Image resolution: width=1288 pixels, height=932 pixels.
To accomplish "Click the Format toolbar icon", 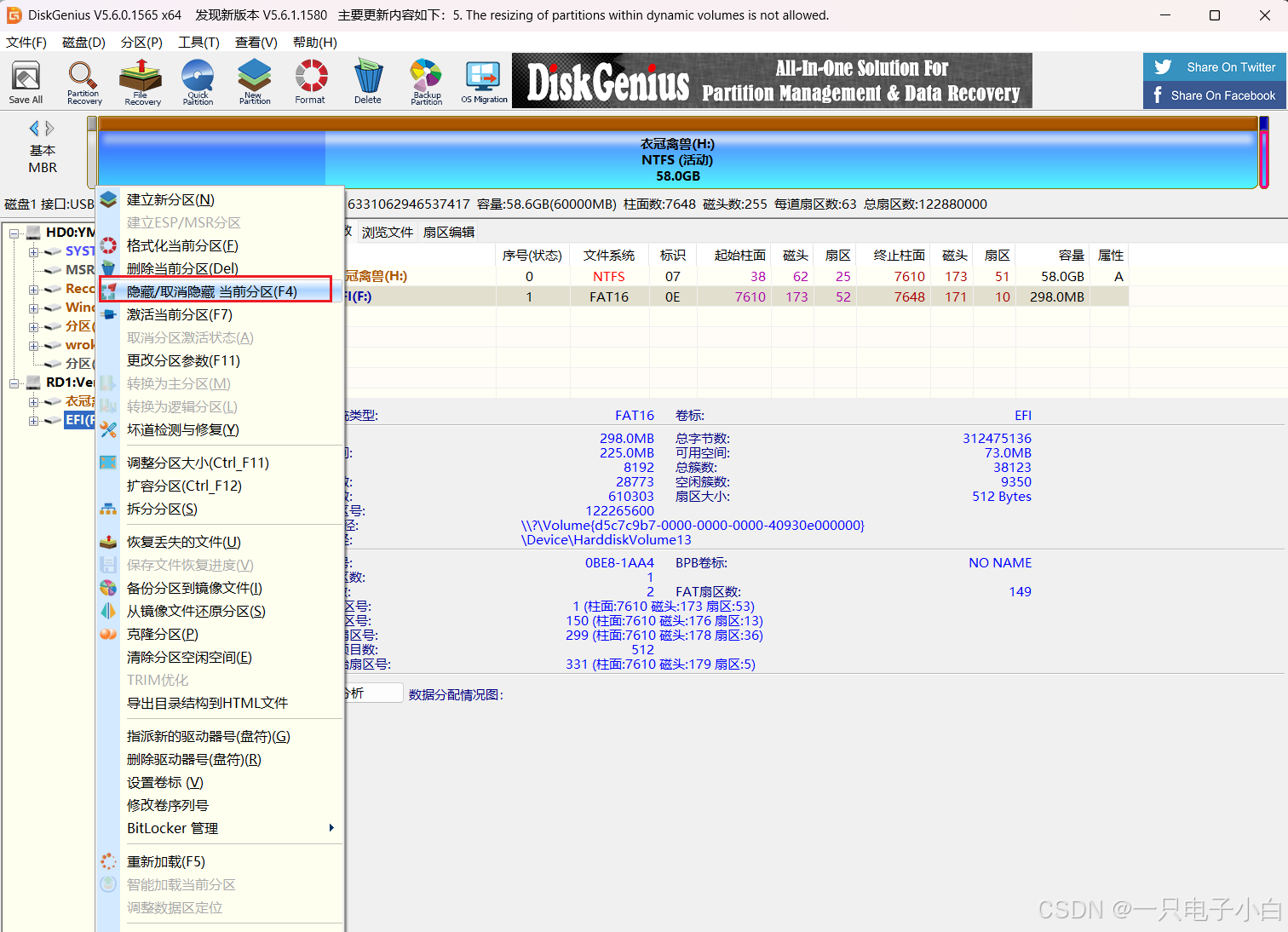I will tap(310, 83).
